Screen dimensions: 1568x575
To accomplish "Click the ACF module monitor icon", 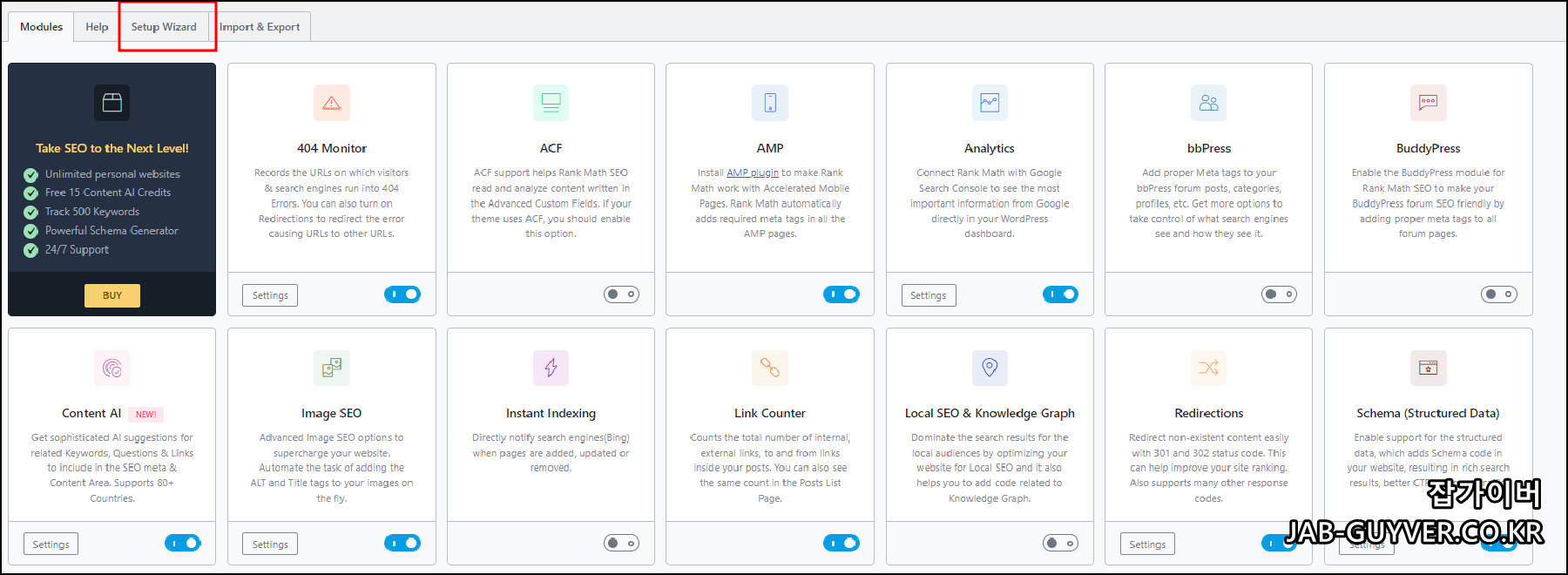I will 551,103.
